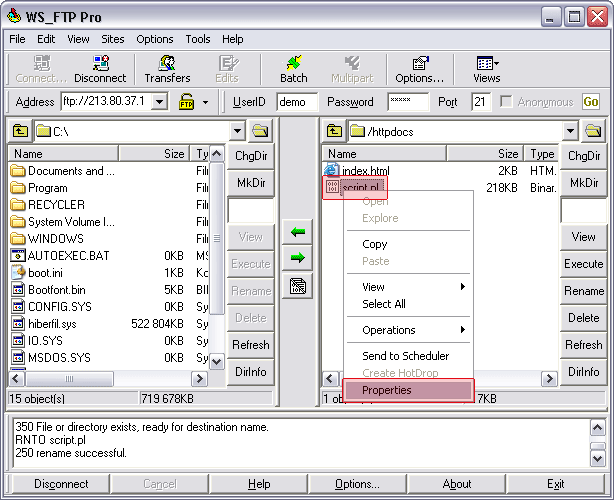The width and height of the screenshot is (614, 500).
Task: Click the right-pointing green upload arrow
Action: pyautogui.click(x=298, y=257)
